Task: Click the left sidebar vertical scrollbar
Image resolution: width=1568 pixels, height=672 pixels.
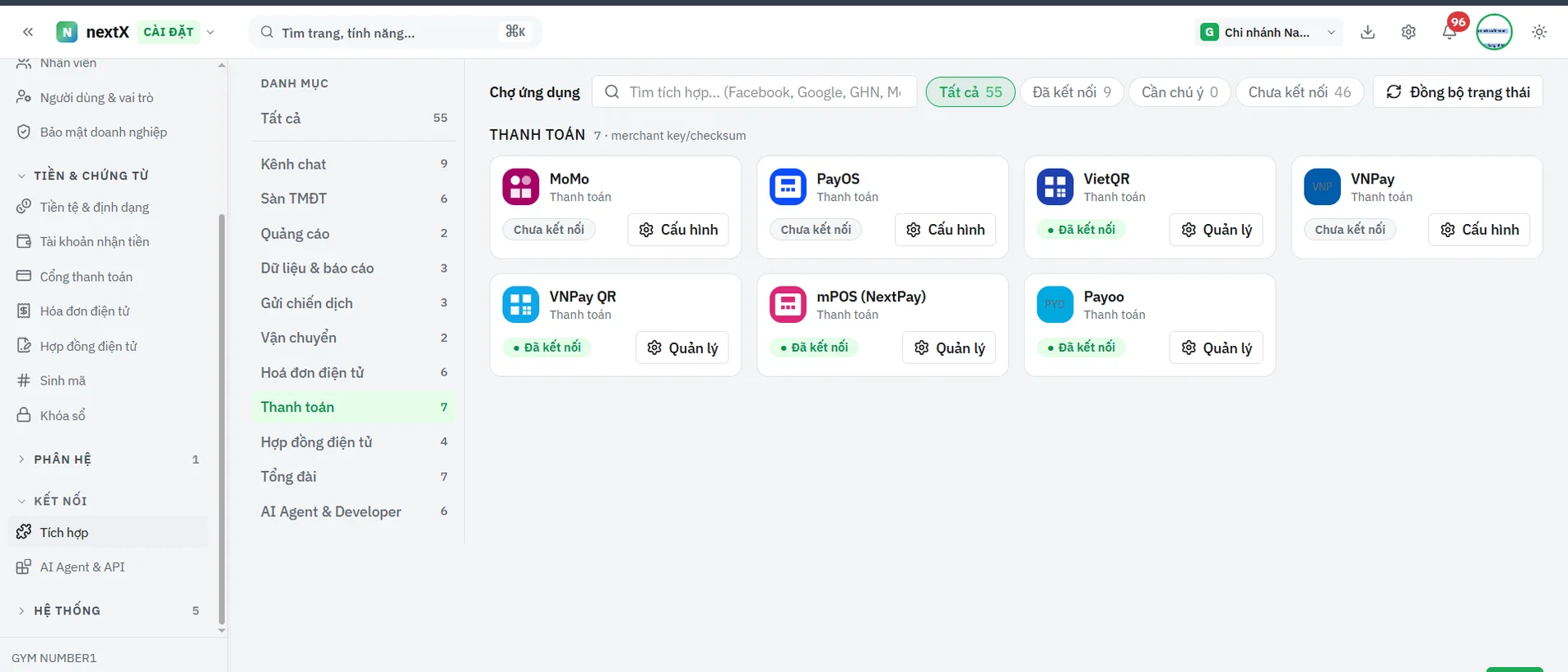Action: pos(221,420)
